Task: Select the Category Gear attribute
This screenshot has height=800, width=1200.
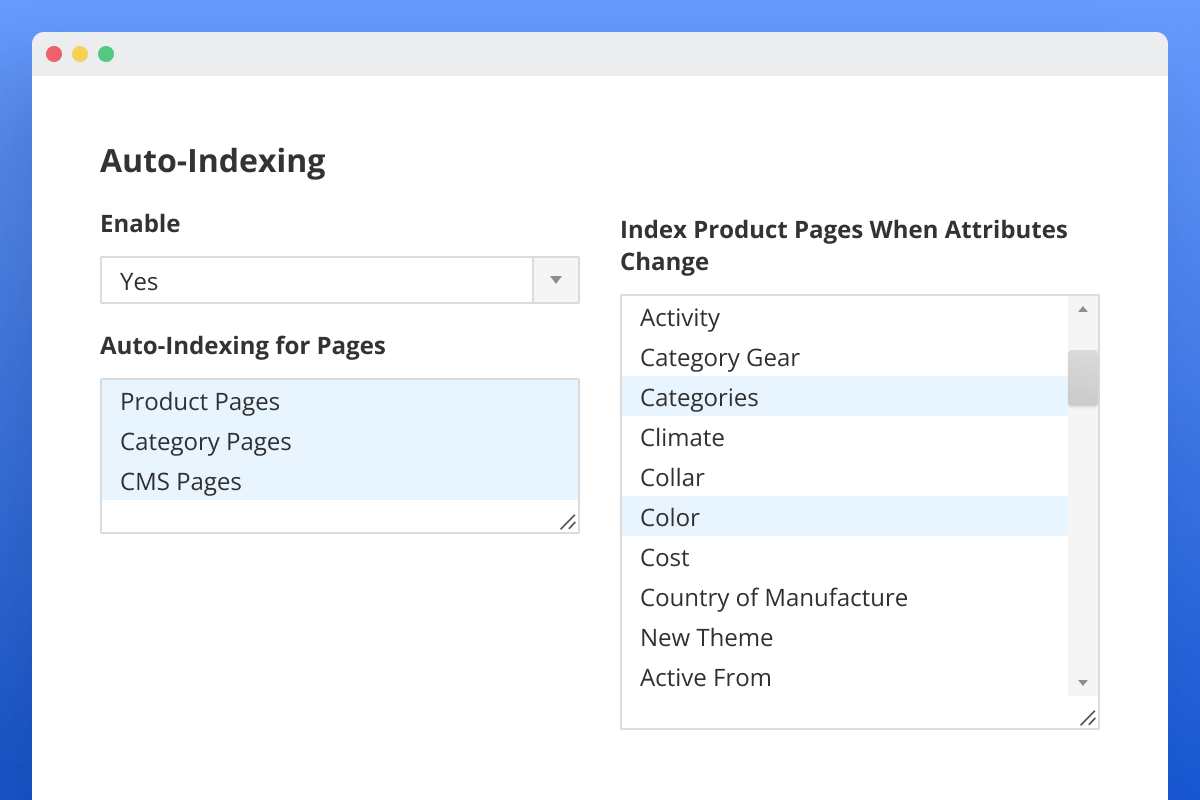Action: coord(719,357)
